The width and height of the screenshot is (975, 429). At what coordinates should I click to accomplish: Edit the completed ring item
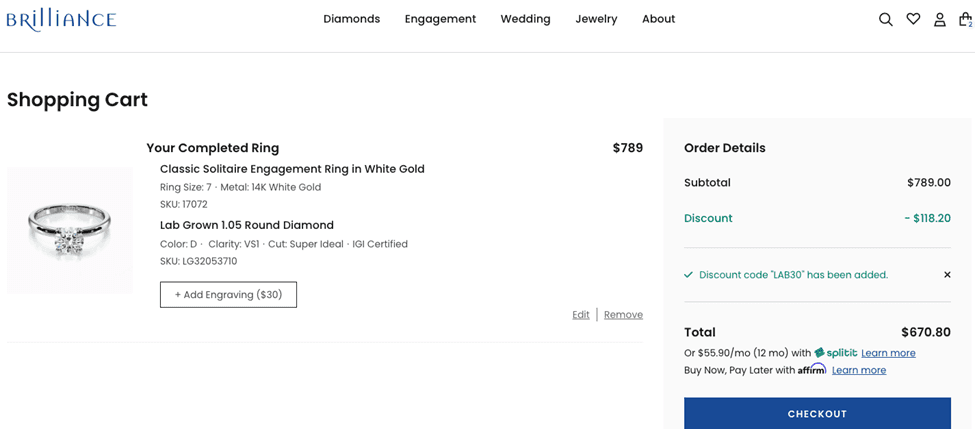(580, 315)
